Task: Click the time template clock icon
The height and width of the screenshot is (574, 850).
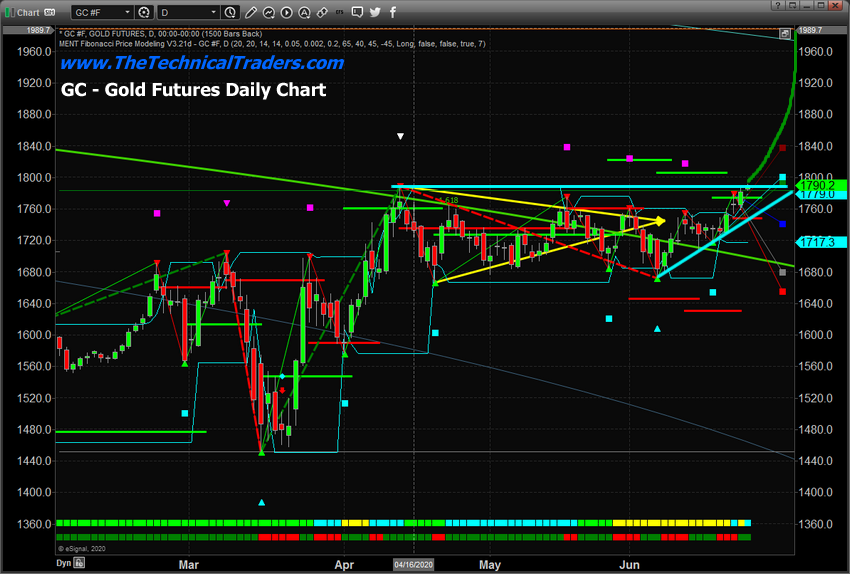Action: (x=230, y=12)
